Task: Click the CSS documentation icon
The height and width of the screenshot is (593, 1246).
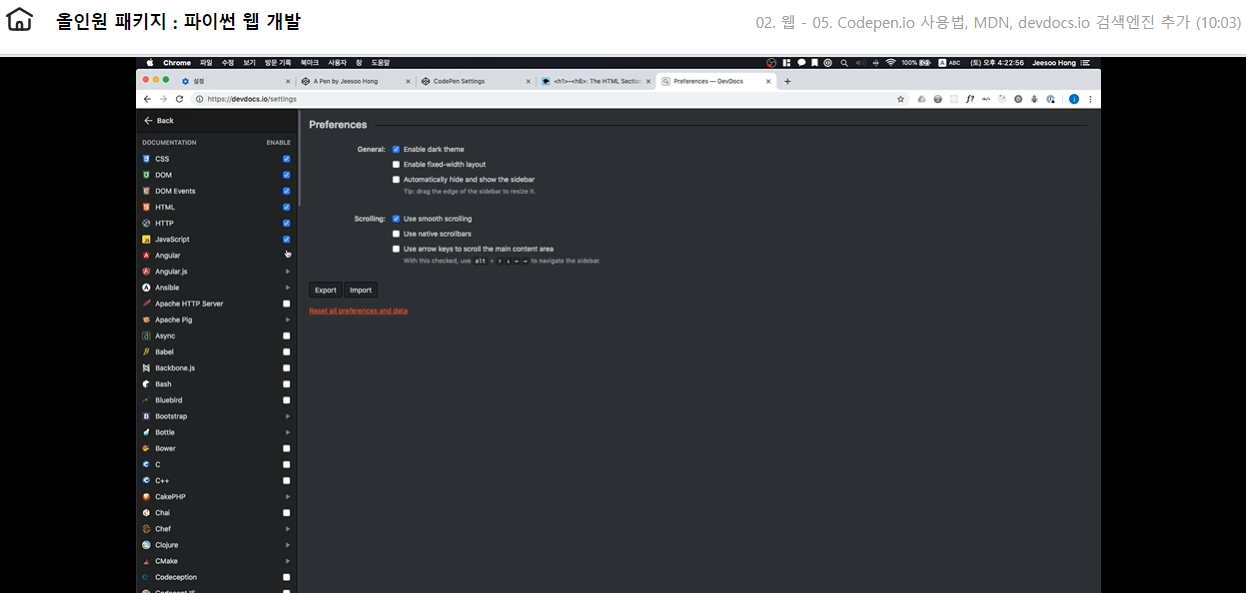Action: coord(146,159)
